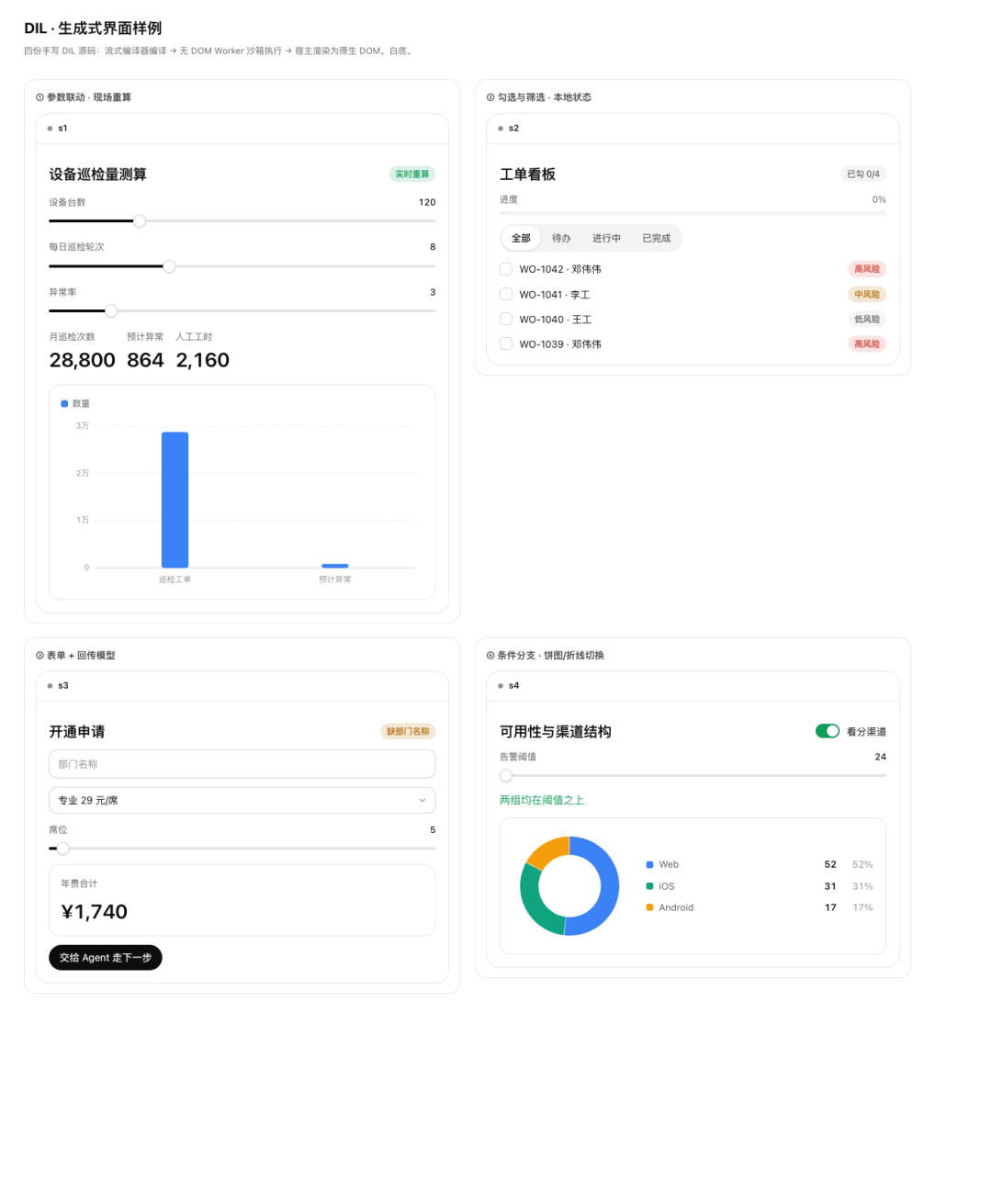Image resolution: width=992 pixels, height=1204 pixels.
Task: Click the 席位 slider handle
Action: click(63, 849)
